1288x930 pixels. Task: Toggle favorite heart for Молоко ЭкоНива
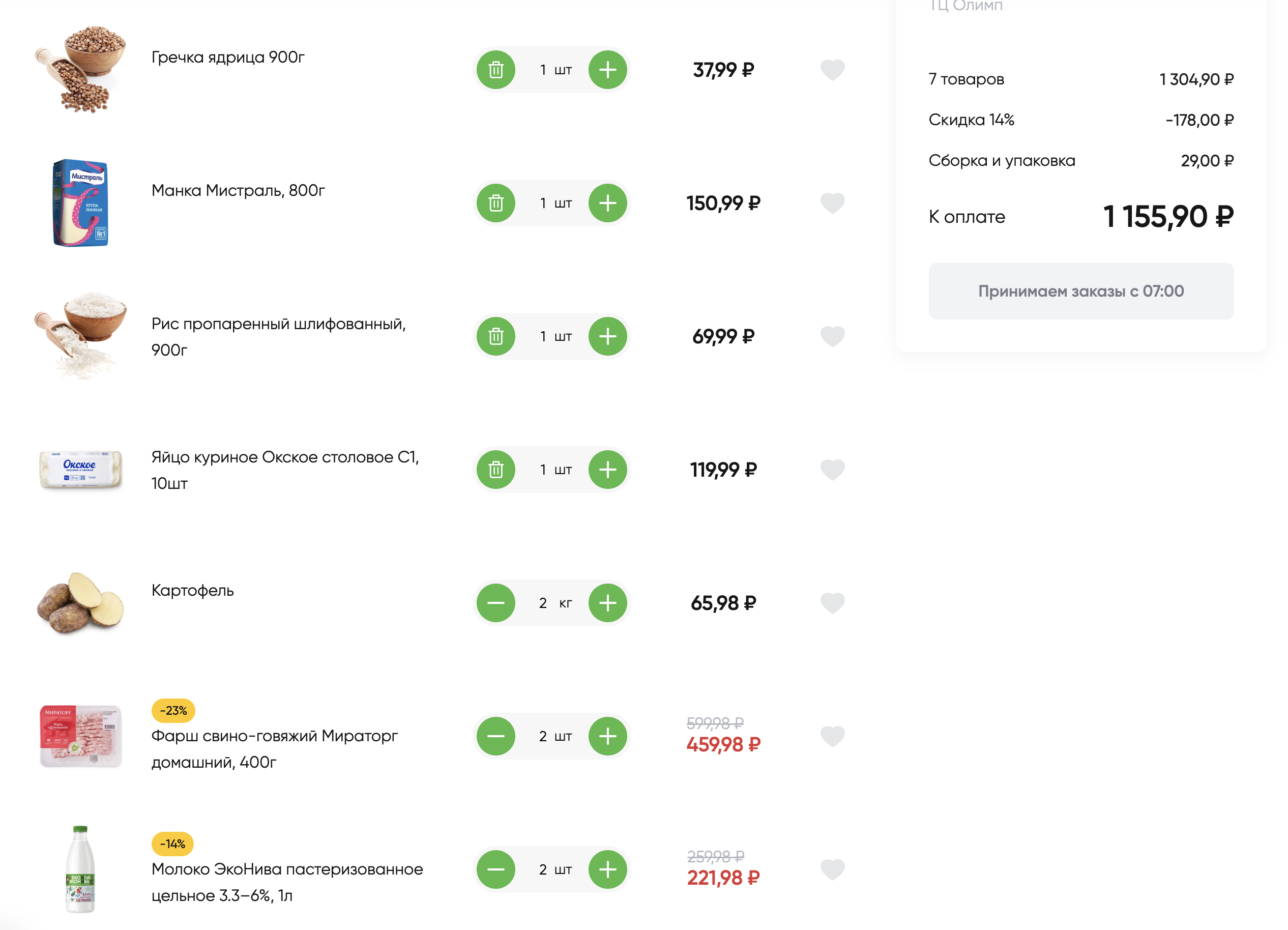click(833, 869)
